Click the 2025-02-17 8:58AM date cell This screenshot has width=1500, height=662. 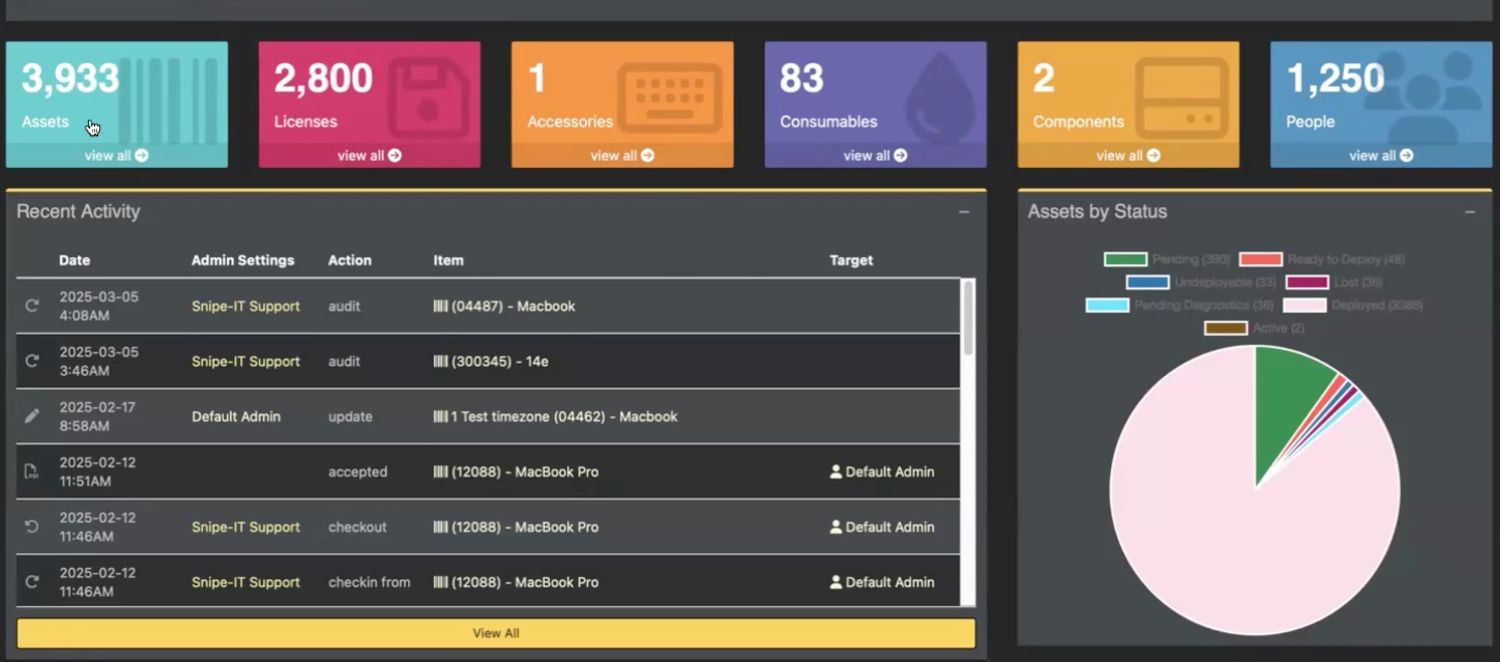point(97,416)
